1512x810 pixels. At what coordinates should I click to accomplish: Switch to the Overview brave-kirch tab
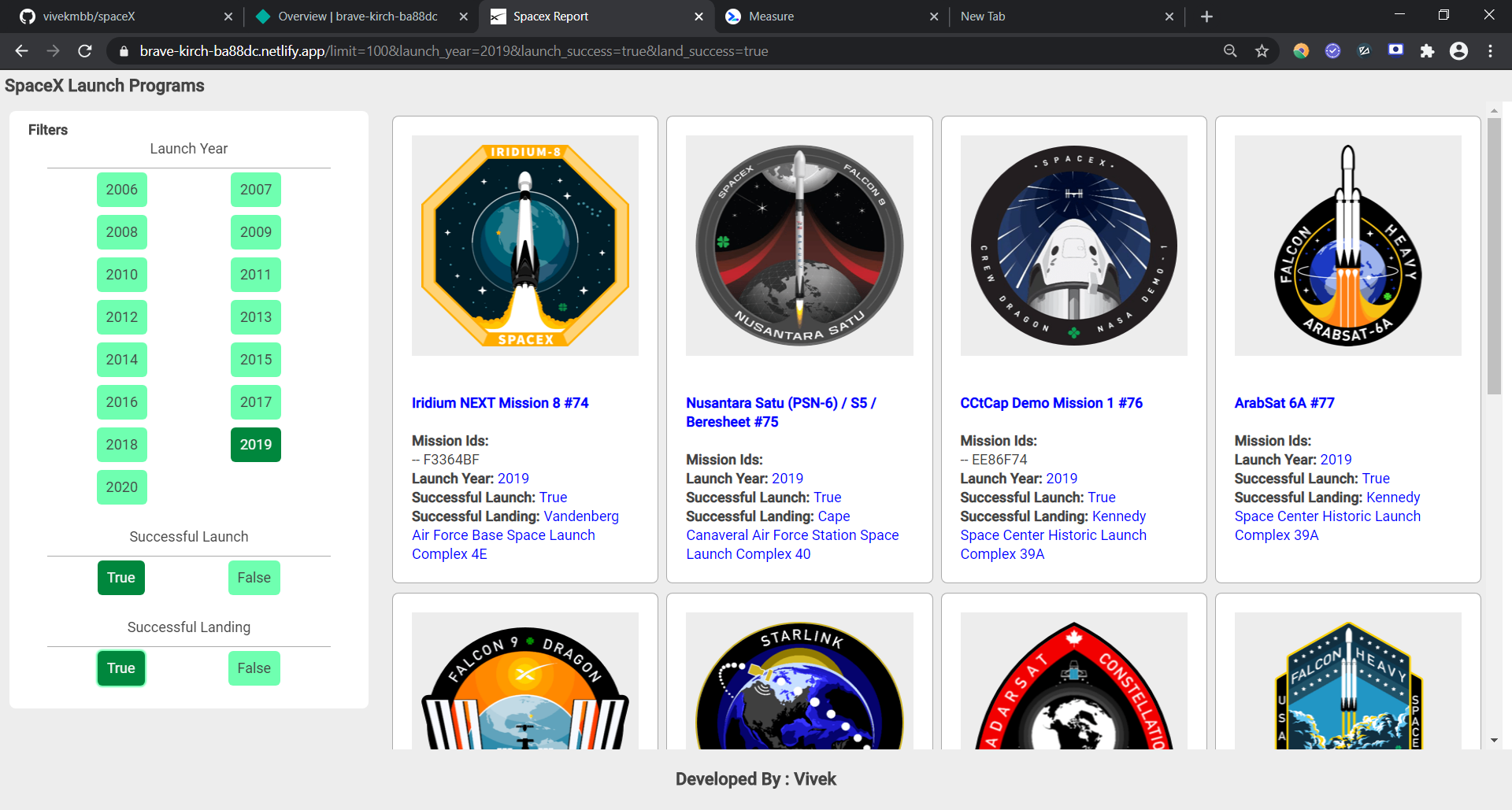[x=360, y=17]
